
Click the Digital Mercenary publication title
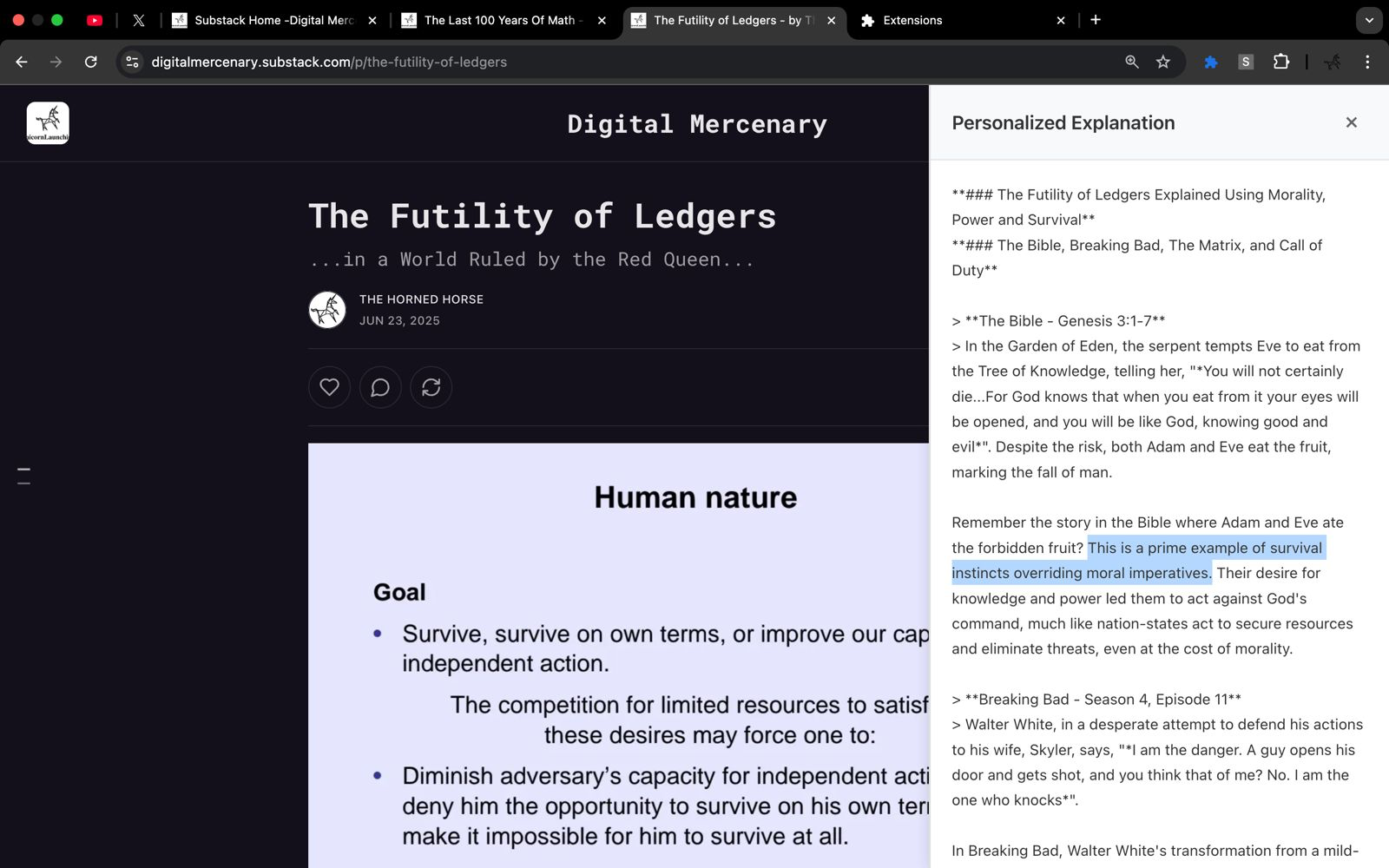(696, 124)
